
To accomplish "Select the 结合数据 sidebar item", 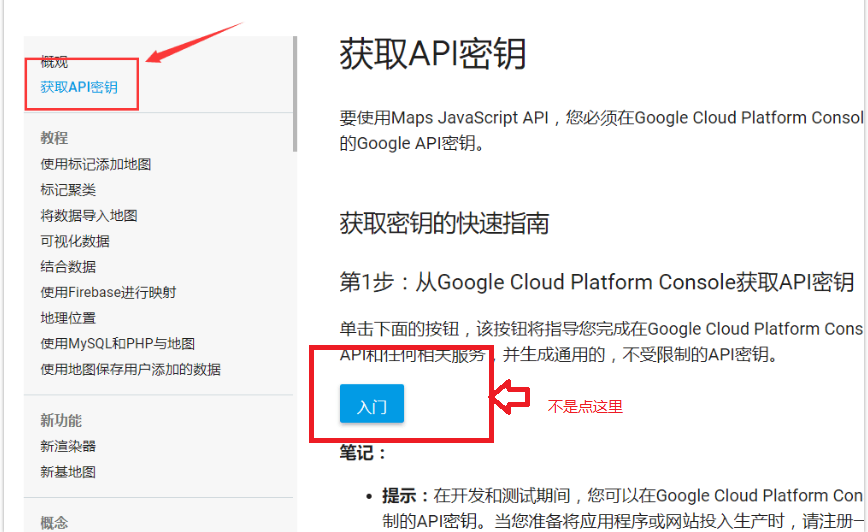I will click(x=68, y=267).
